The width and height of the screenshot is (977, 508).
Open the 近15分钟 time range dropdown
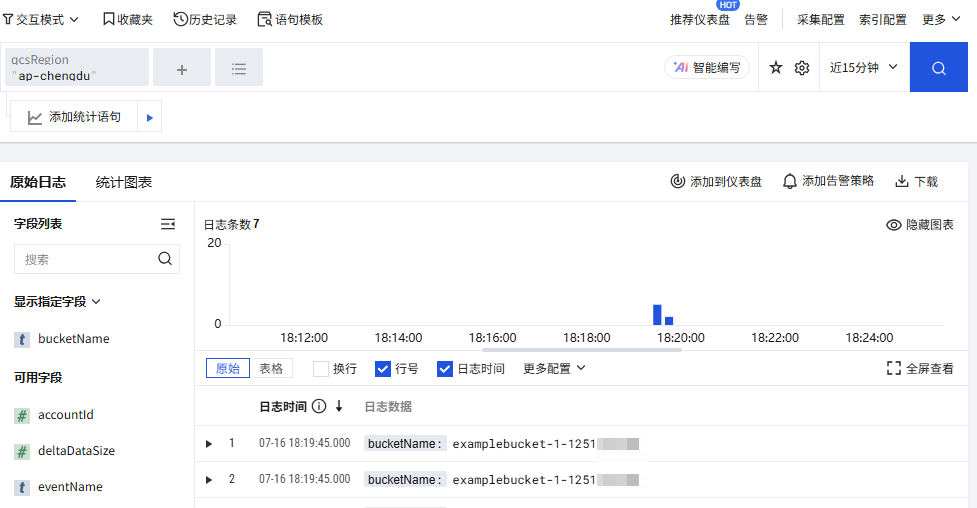click(863, 68)
